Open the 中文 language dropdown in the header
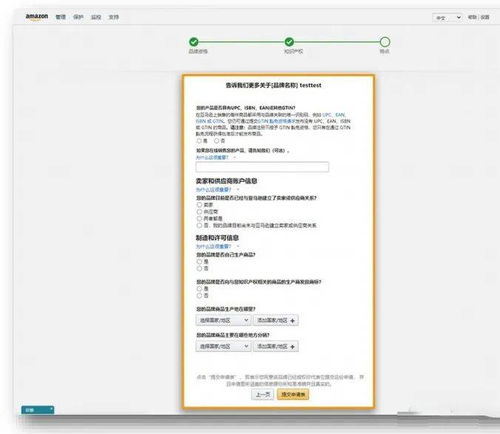500x434 pixels. [447, 17]
